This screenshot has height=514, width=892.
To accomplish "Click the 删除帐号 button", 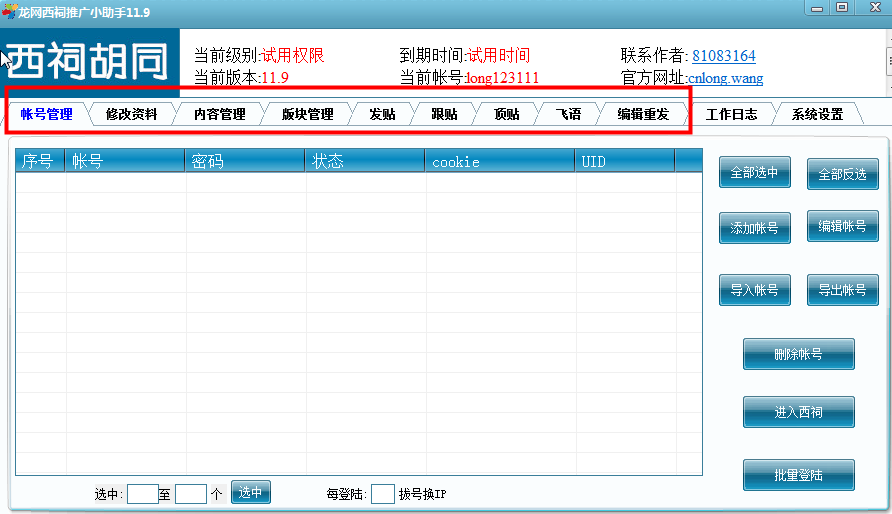I will coord(798,354).
